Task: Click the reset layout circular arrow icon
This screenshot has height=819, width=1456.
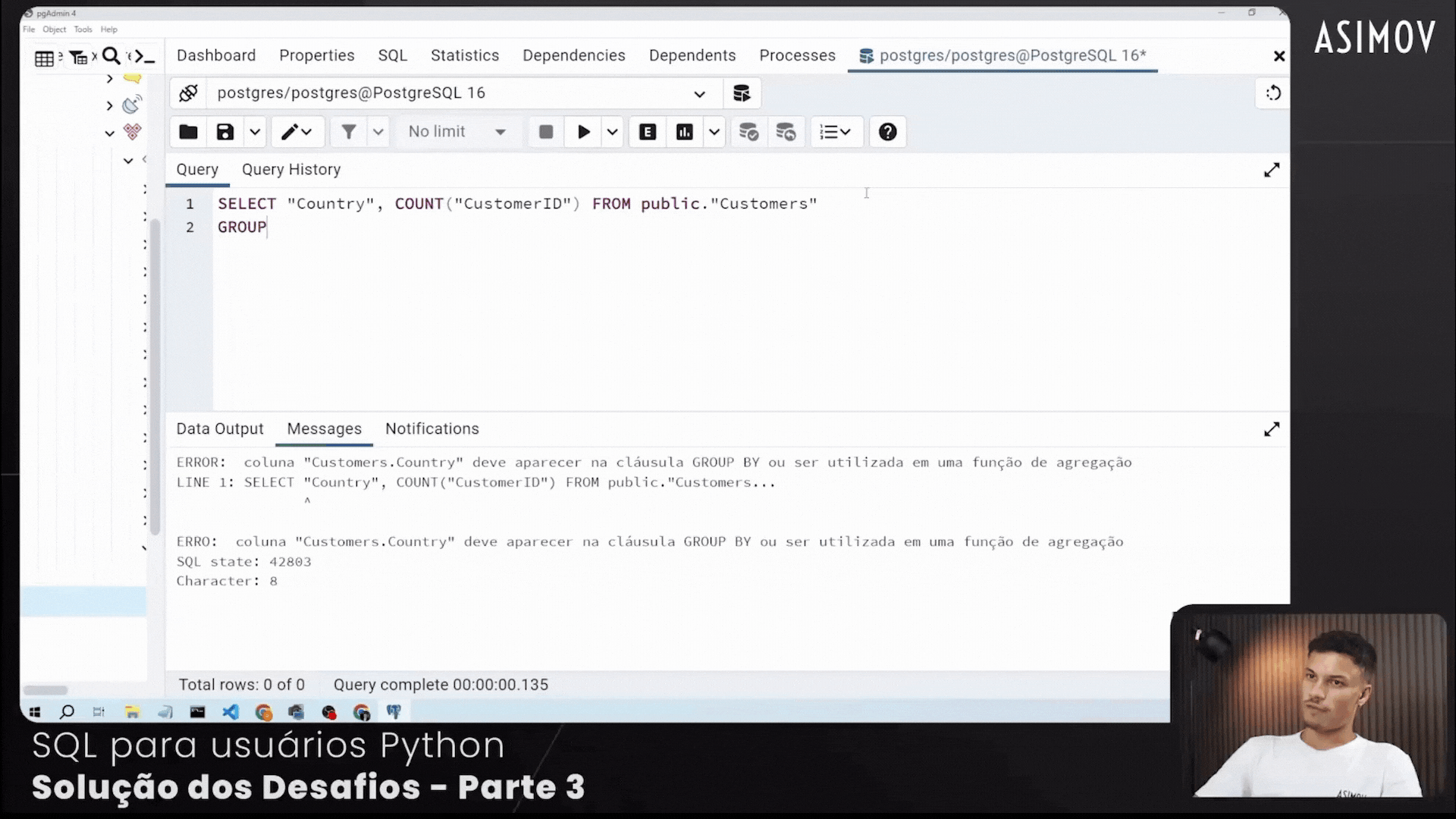Action: pyautogui.click(x=1273, y=93)
